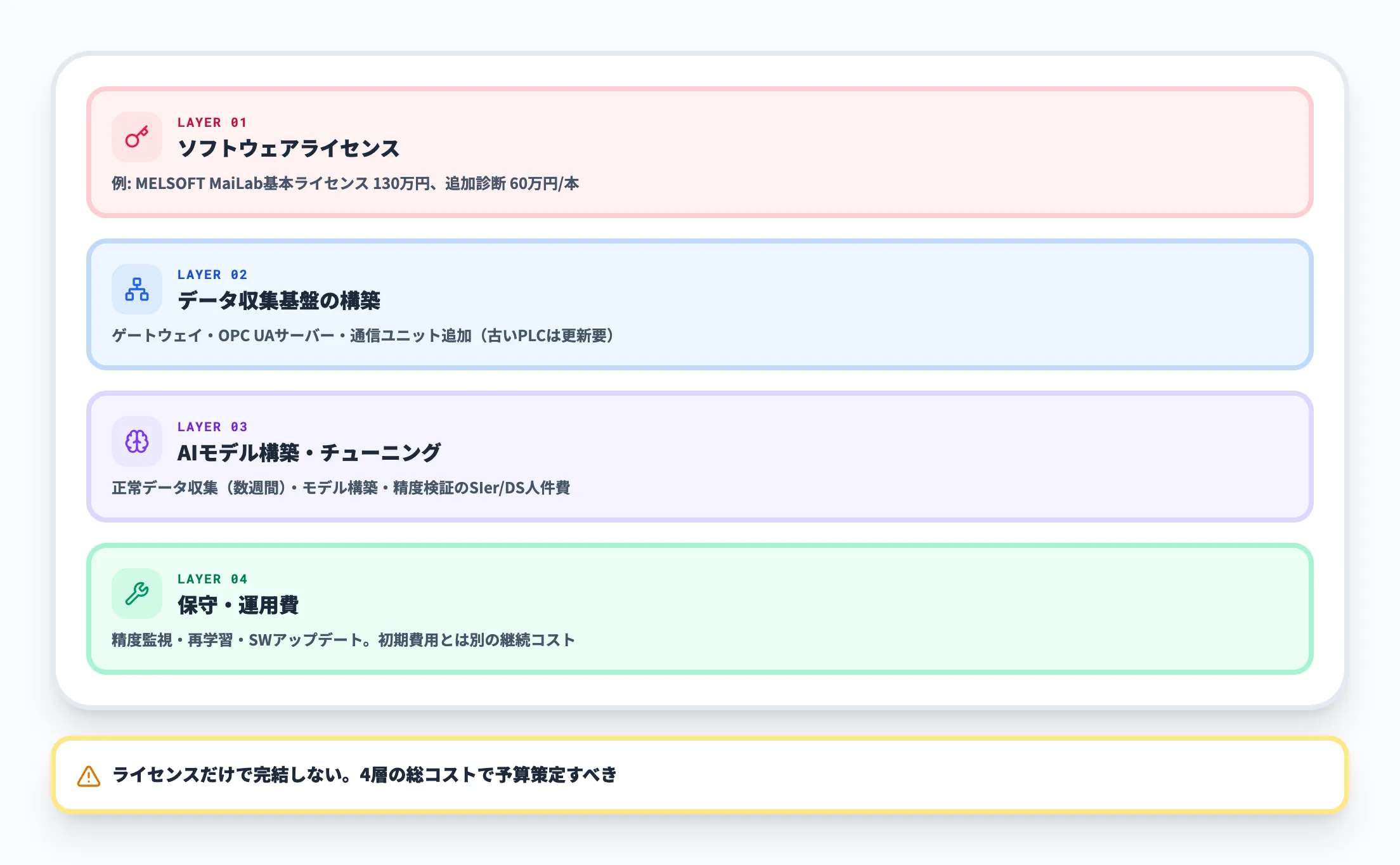Open the MELSOFT MaiLab license details link
Screen dimensions: 1400x865
[347, 184]
